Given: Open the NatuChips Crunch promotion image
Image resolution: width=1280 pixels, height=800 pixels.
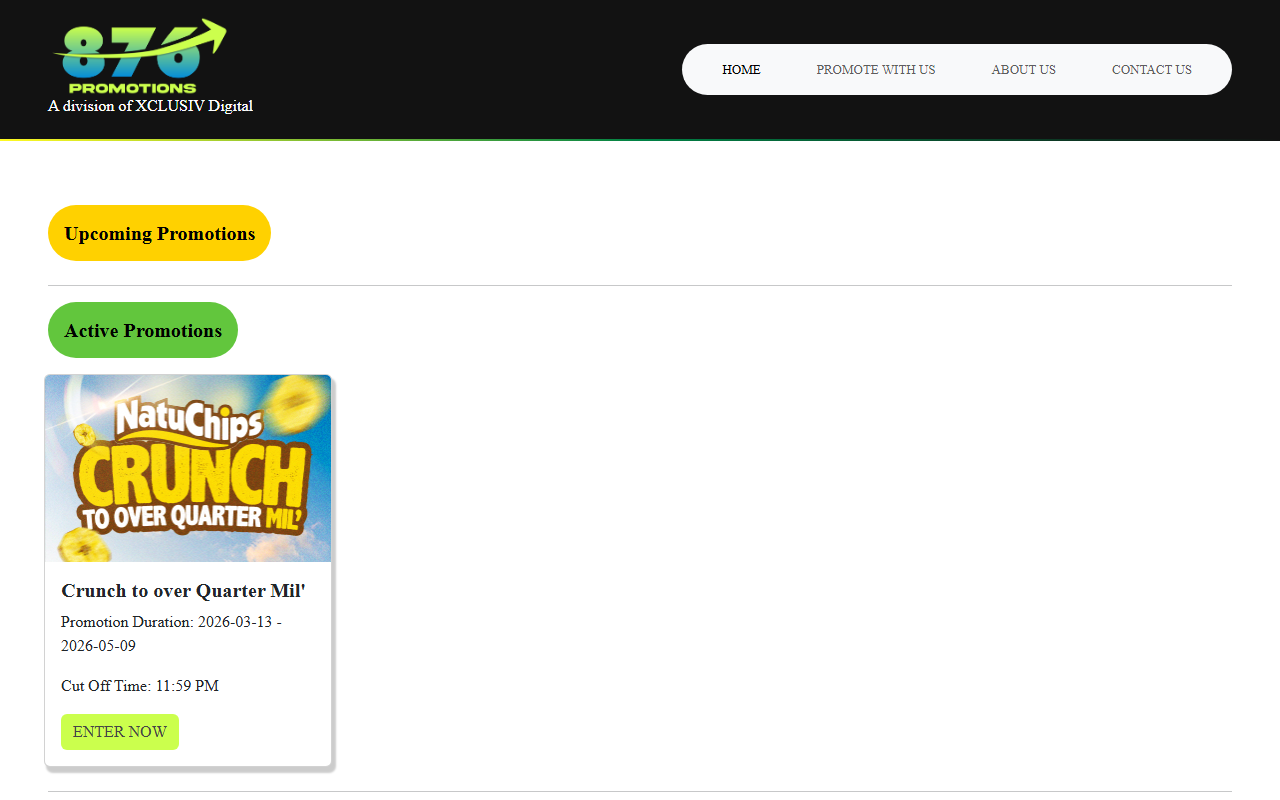Looking at the screenshot, I should [188, 469].
